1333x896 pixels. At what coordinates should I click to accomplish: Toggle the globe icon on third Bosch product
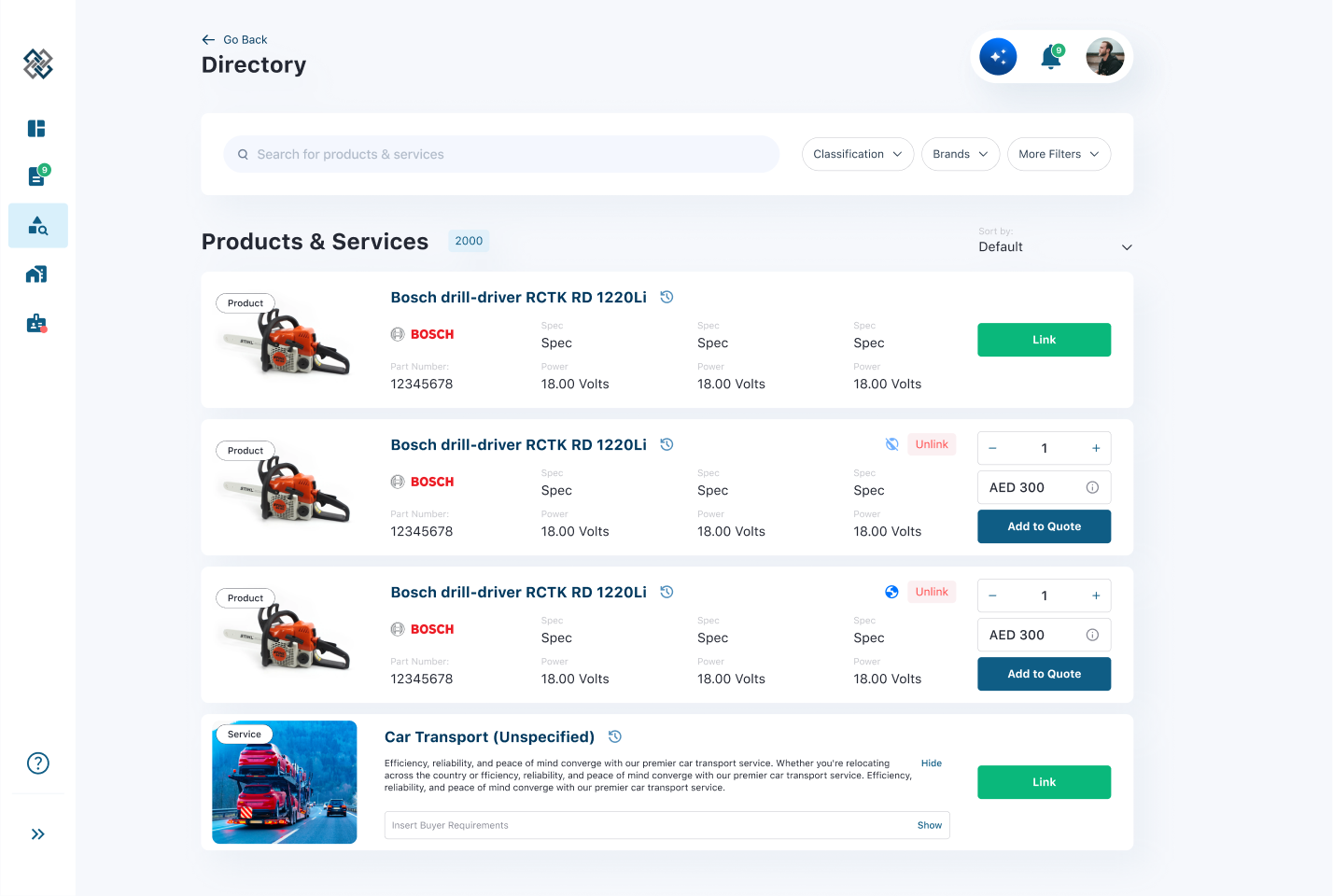click(891, 592)
